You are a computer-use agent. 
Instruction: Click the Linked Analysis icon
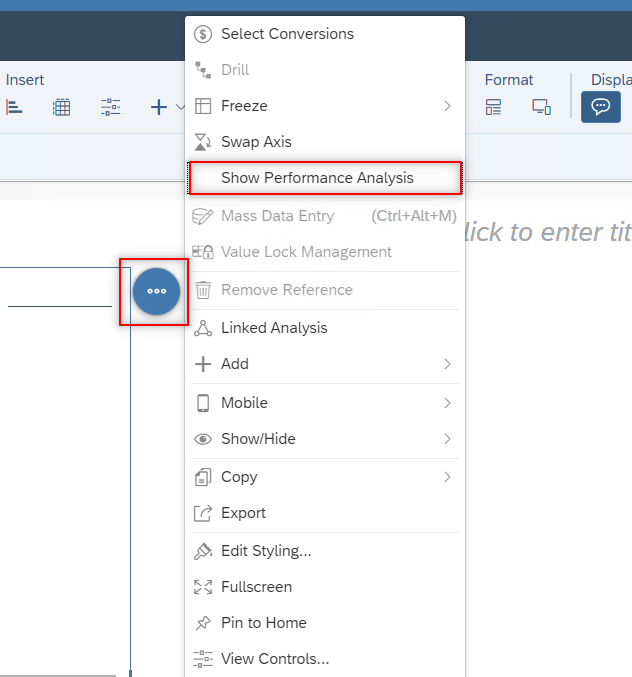pos(203,328)
